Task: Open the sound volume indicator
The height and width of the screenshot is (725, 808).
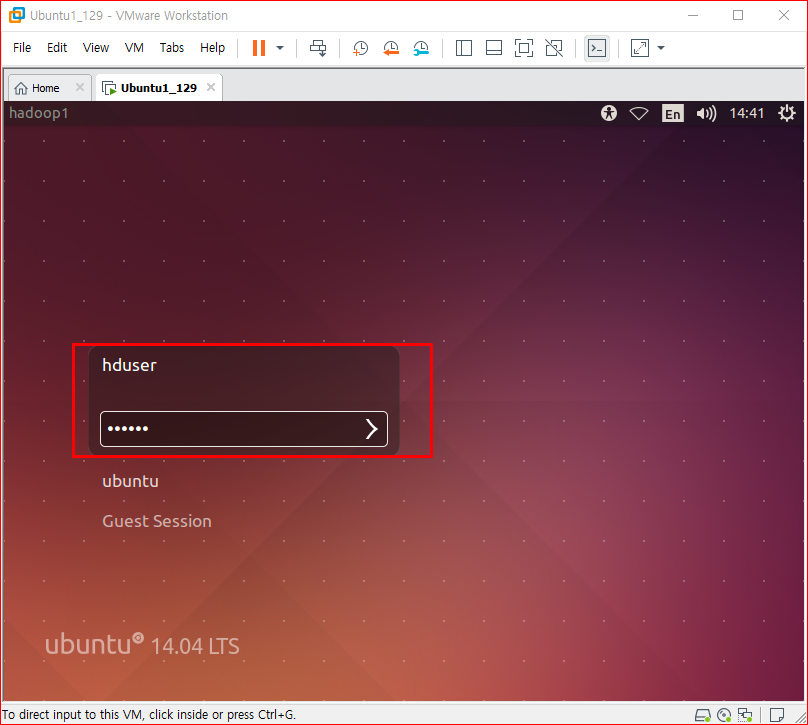Action: tap(706, 113)
